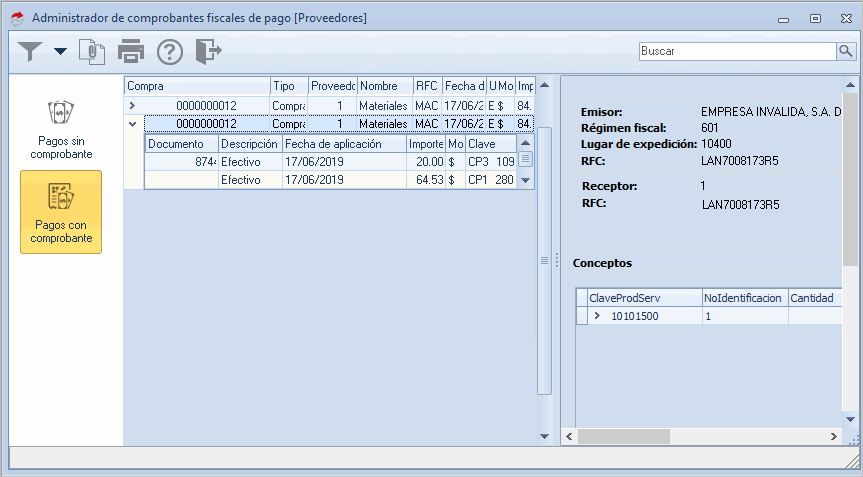The image size is (863, 477).
Task: Open help question mark icon
Action: pyautogui.click(x=170, y=52)
